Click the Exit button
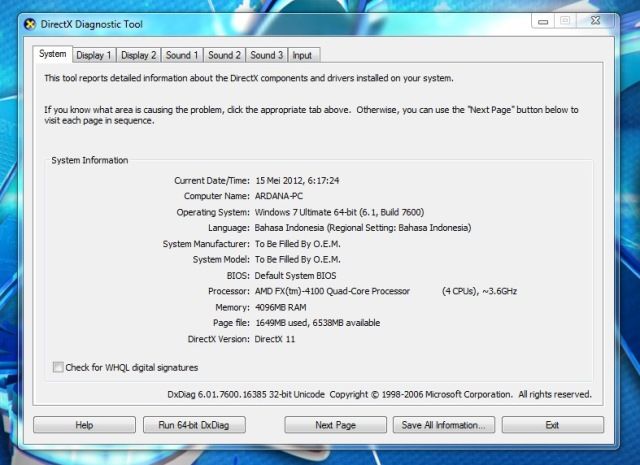 (553, 425)
